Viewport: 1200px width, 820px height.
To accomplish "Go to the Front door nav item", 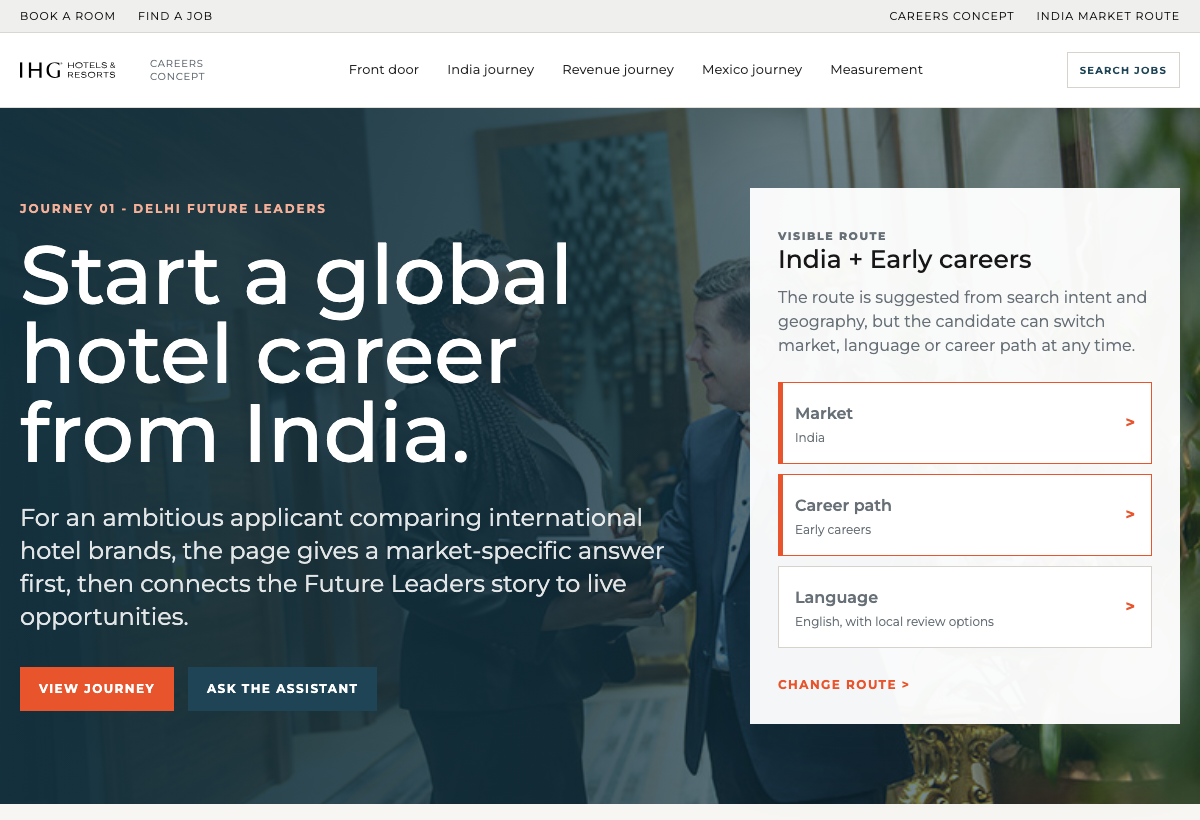I will click(384, 70).
